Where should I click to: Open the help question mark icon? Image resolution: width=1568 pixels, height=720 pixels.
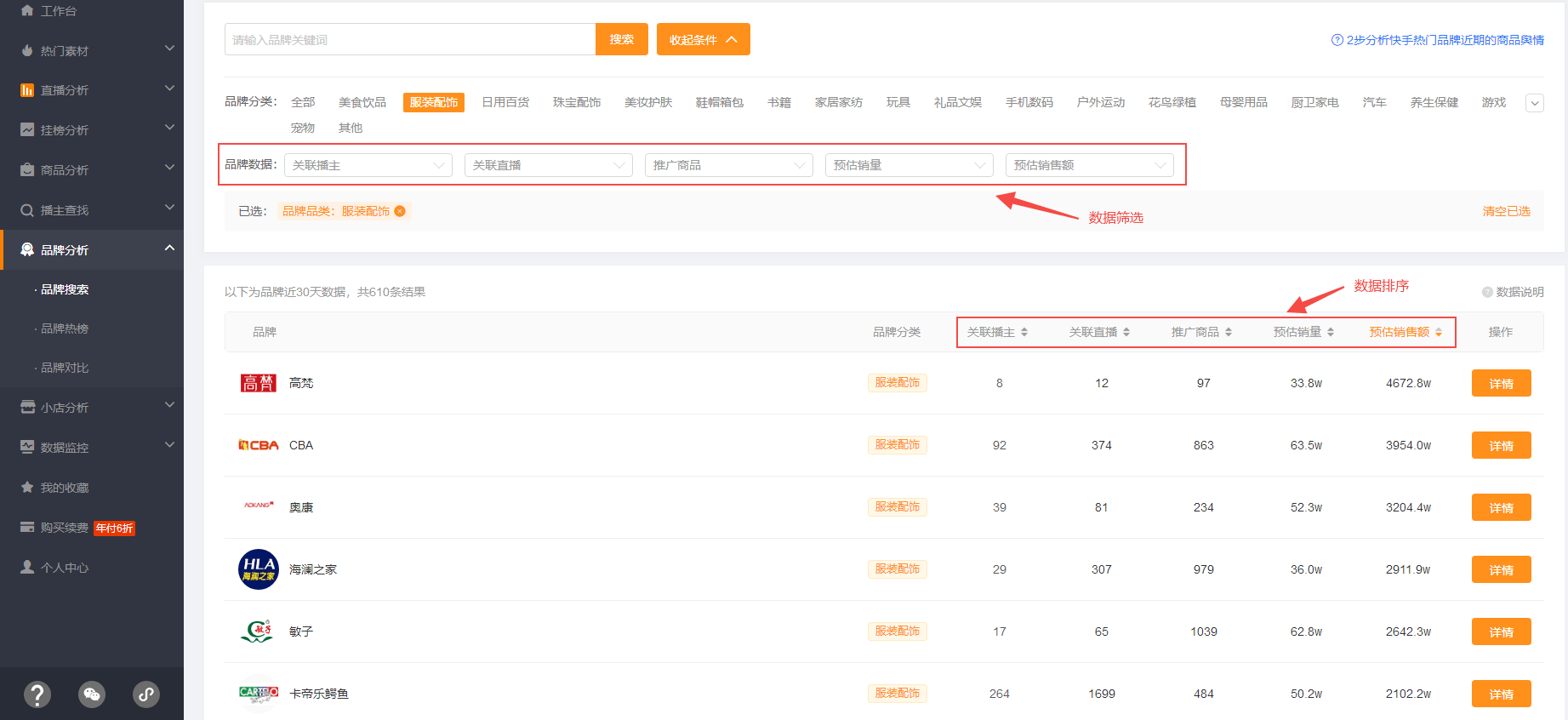coord(37,694)
